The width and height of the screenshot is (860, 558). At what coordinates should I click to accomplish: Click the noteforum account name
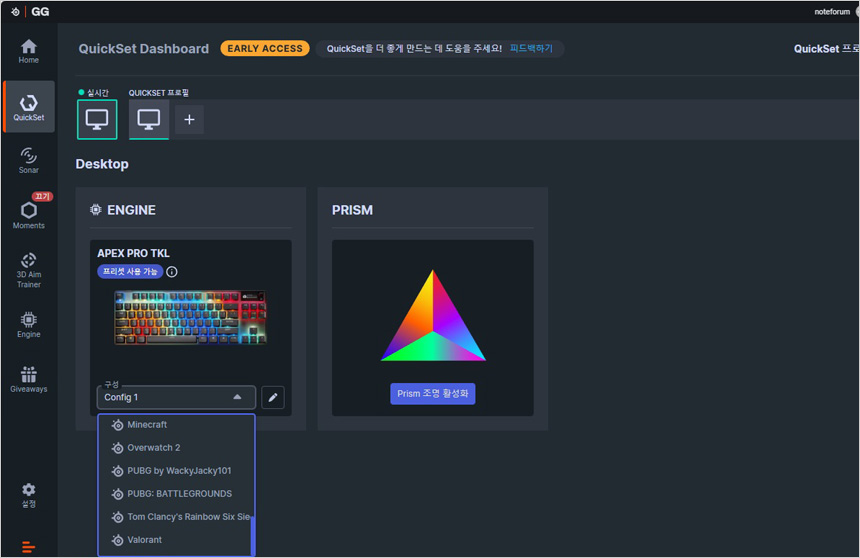pyautogui.click(x=831, y=12)
